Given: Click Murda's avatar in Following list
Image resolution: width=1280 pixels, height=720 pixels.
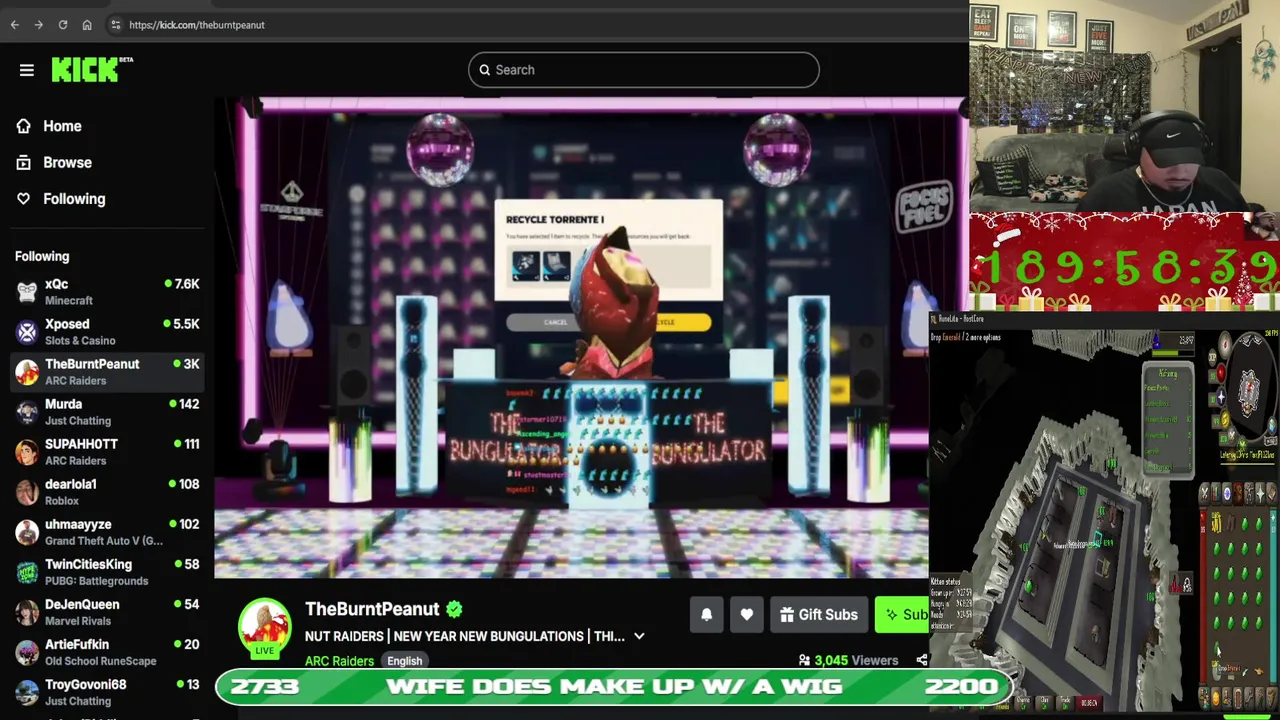Looking at the screenshot, I should point(27,412).
